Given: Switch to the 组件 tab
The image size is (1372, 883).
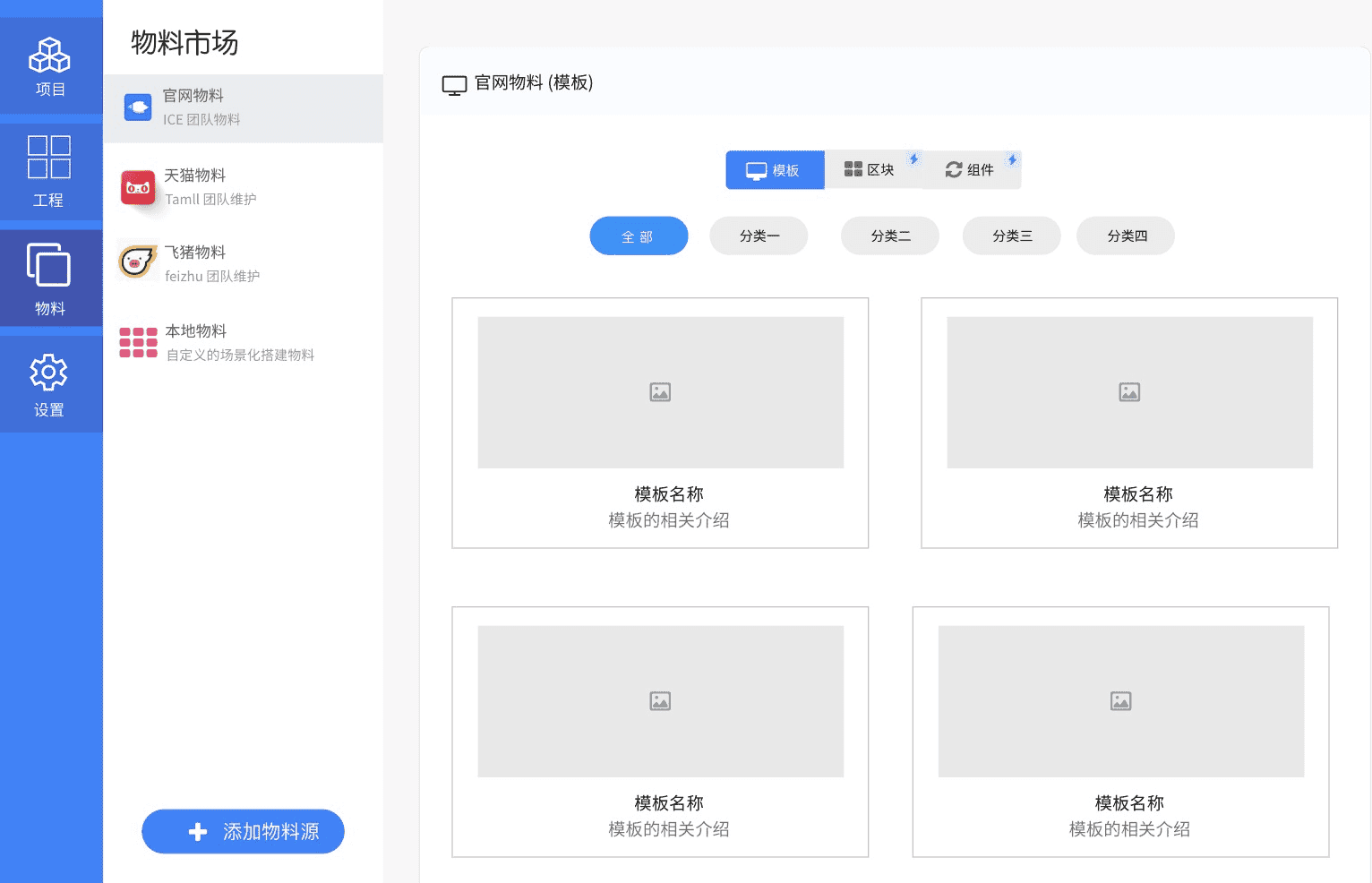Looking at the screenshot, I should [972, 169].
